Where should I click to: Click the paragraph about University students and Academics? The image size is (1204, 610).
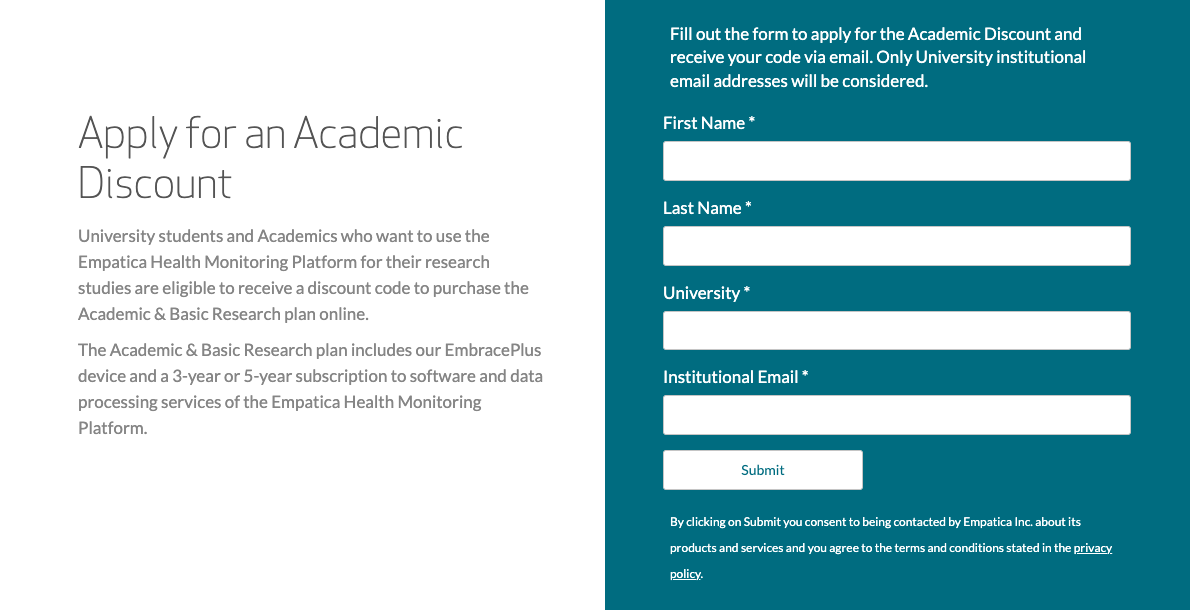pyautogui.click(x=304, y=275)
